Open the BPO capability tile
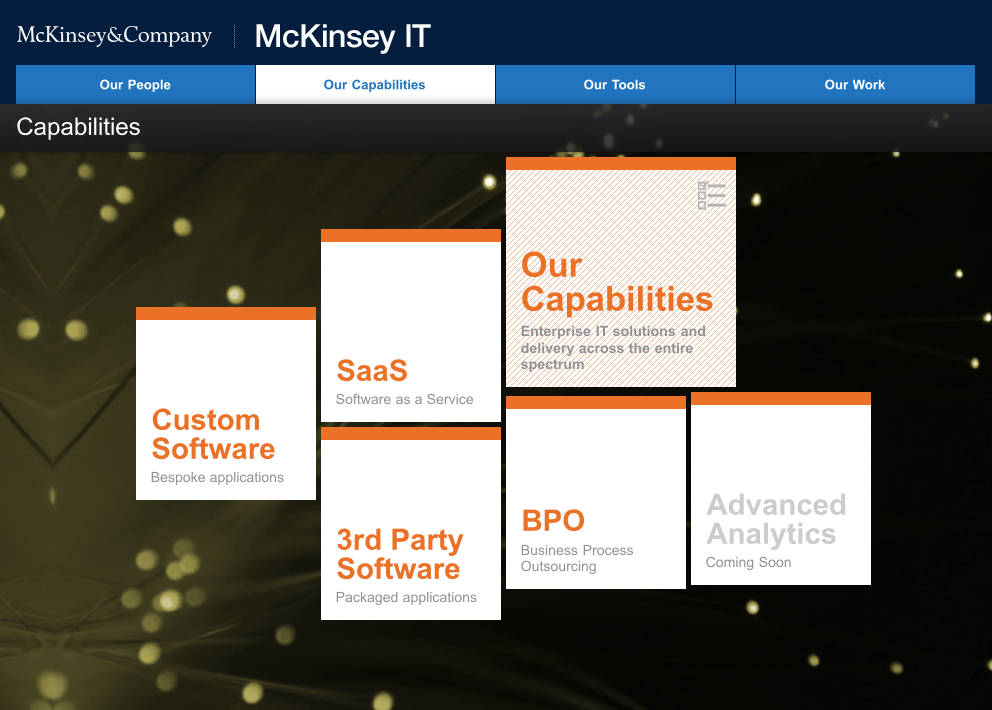 [x=596, y=492]
